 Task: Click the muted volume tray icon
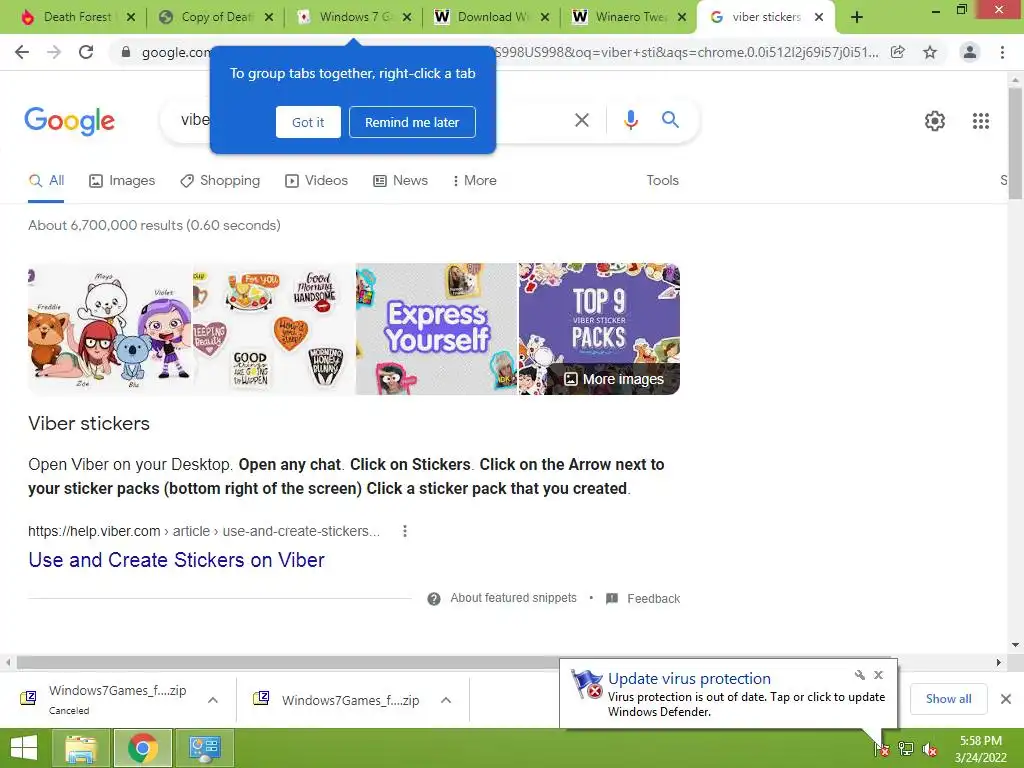pyautogui.click(x=929, y=750)
